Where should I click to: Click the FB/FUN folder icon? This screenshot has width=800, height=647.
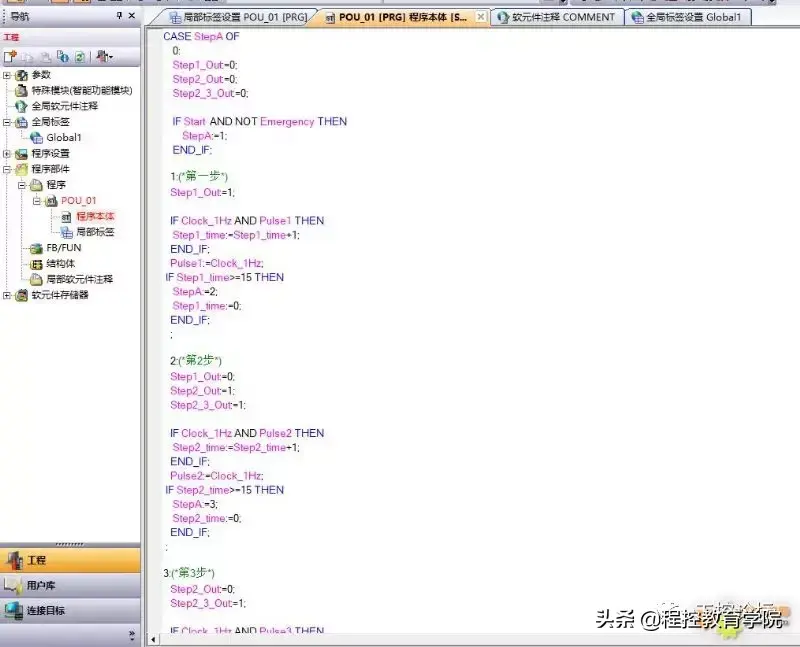tap(36, 248)
